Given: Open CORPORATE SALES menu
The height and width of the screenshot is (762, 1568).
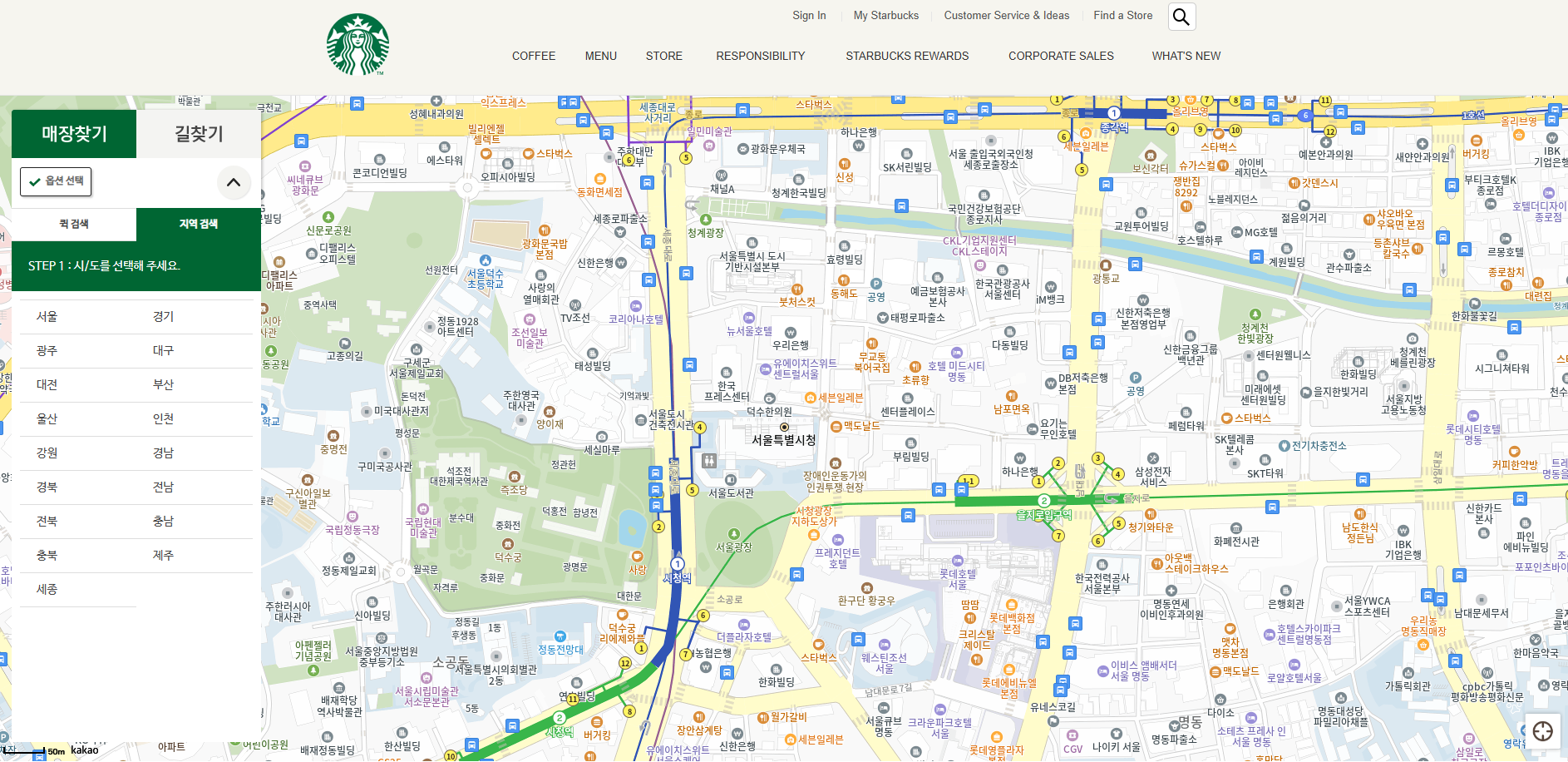Looking at the screenshot, I should pos(1061,56).
